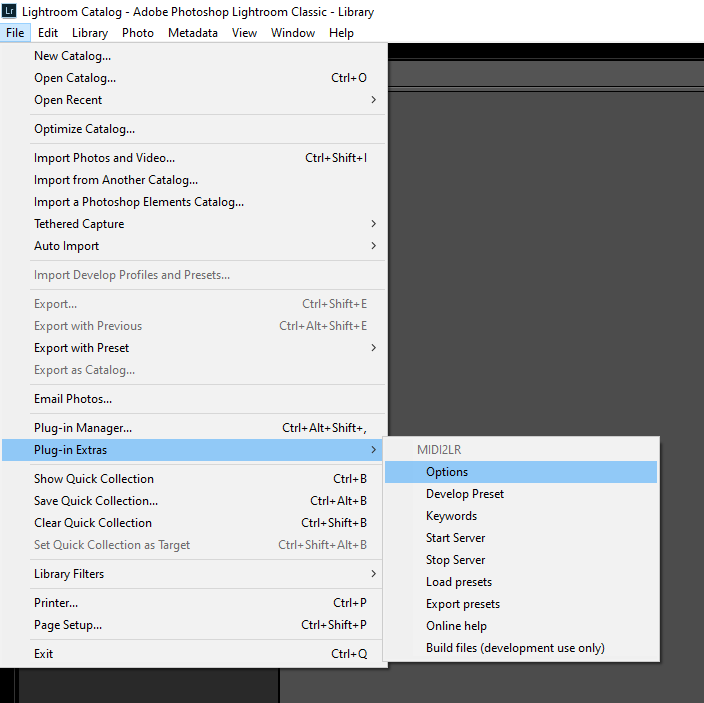
Task: Select Show Quick Collection
Action: (192, 479)
